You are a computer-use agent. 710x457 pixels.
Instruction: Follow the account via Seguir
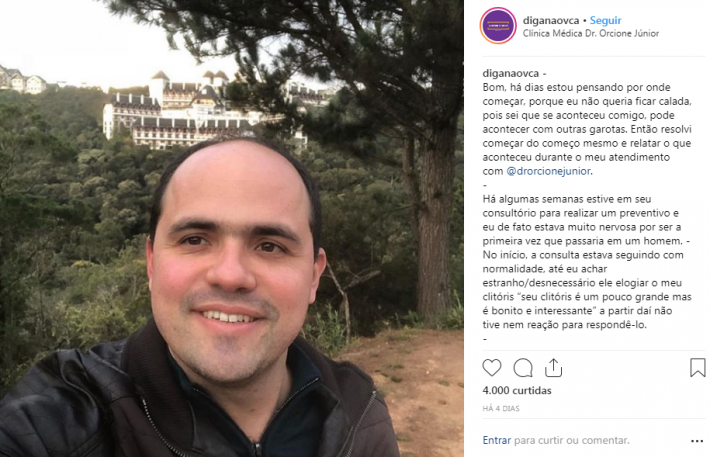(605, 20)
